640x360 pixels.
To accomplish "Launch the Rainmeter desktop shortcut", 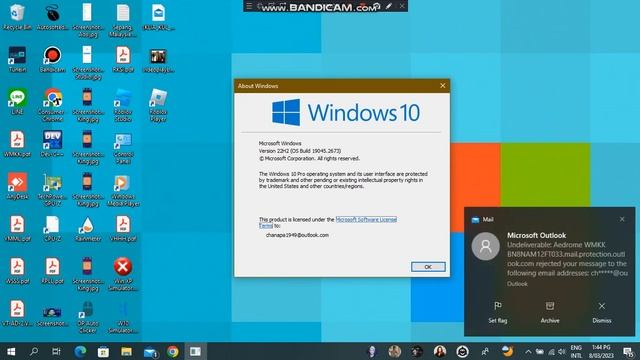I will point(88,229).
